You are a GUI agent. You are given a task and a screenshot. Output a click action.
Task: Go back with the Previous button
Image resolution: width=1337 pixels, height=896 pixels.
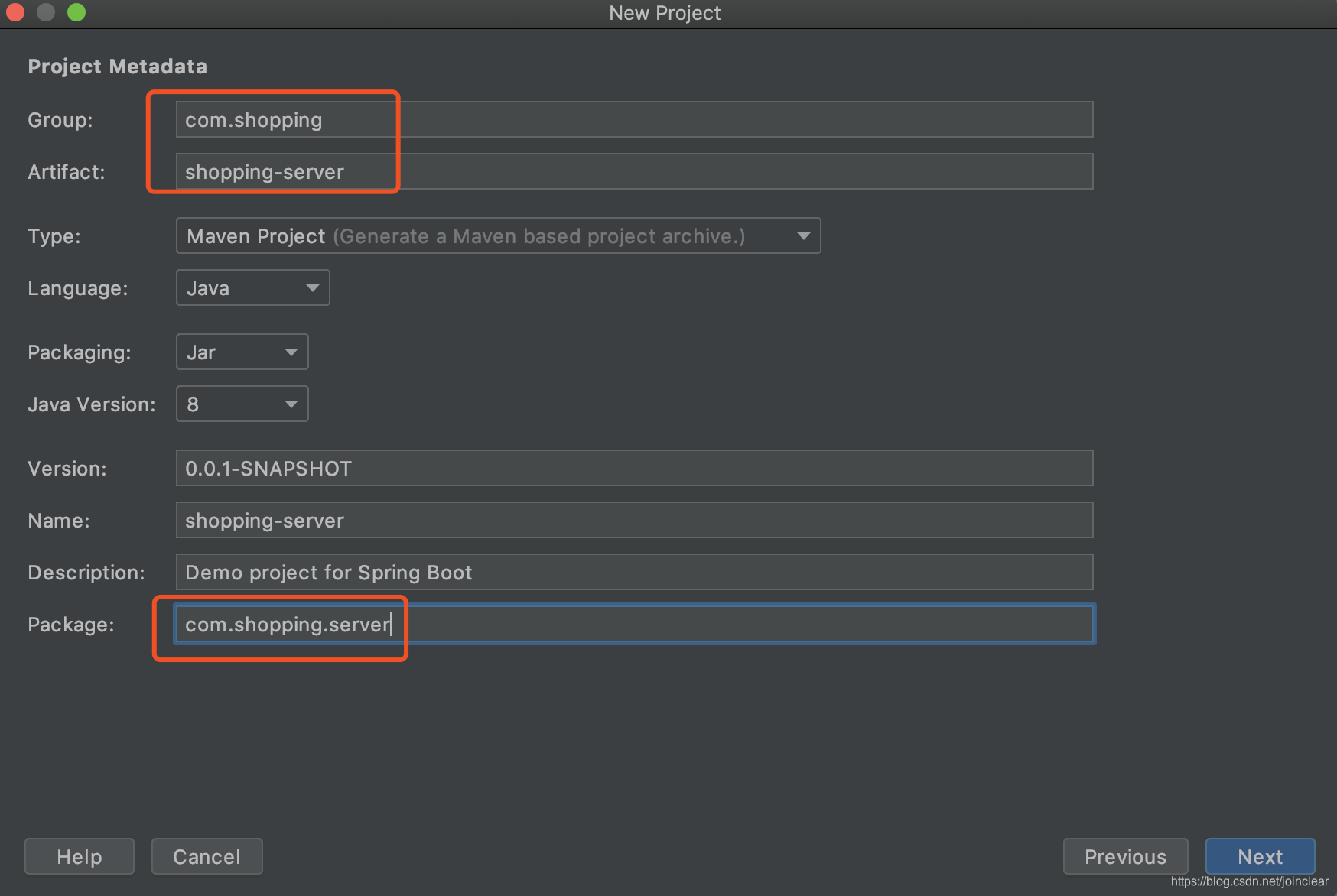tap(1125, 856)
